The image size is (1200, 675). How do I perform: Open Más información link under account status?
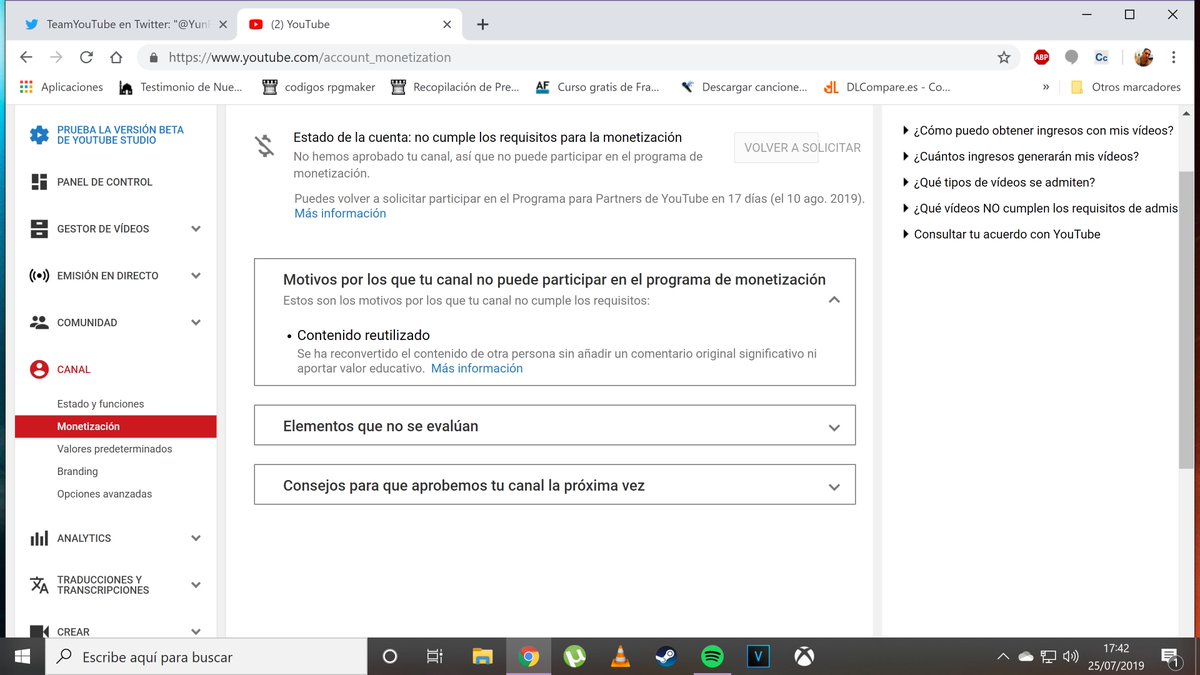(x=340, y=213)
